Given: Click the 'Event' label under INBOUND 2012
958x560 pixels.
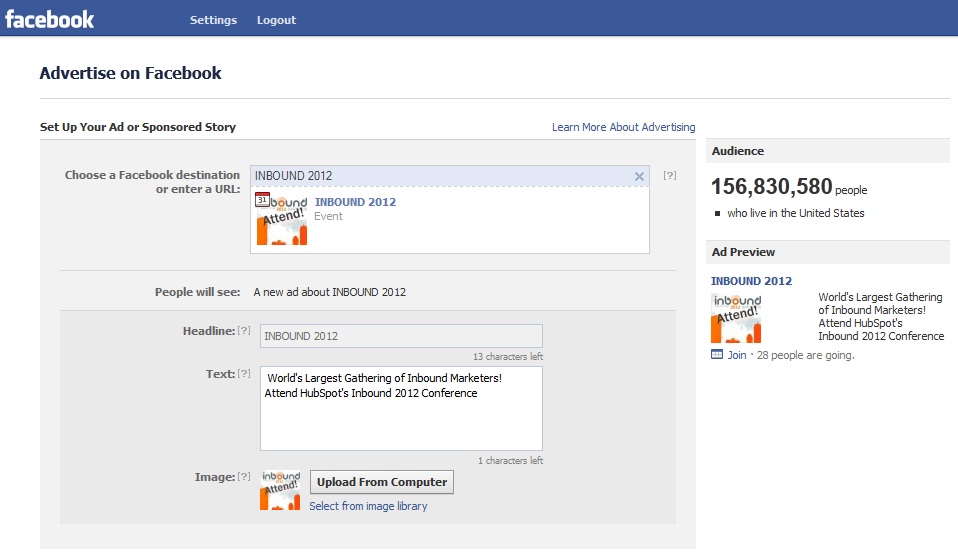Looking at the screenshot, I should coord(328,216).
